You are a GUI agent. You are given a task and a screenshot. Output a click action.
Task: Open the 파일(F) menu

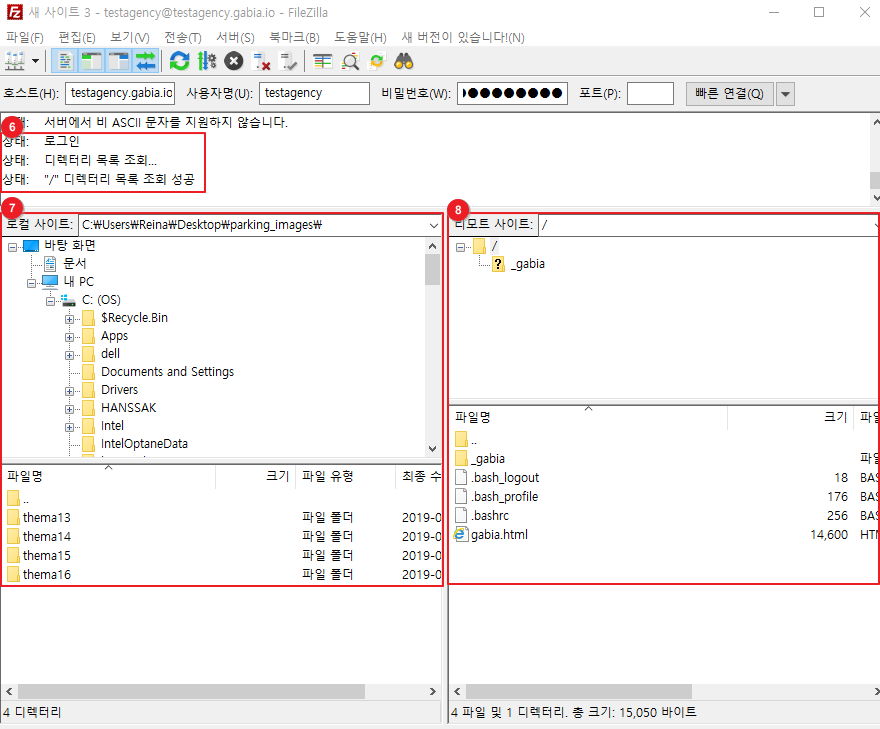click(x=25, y=37)
